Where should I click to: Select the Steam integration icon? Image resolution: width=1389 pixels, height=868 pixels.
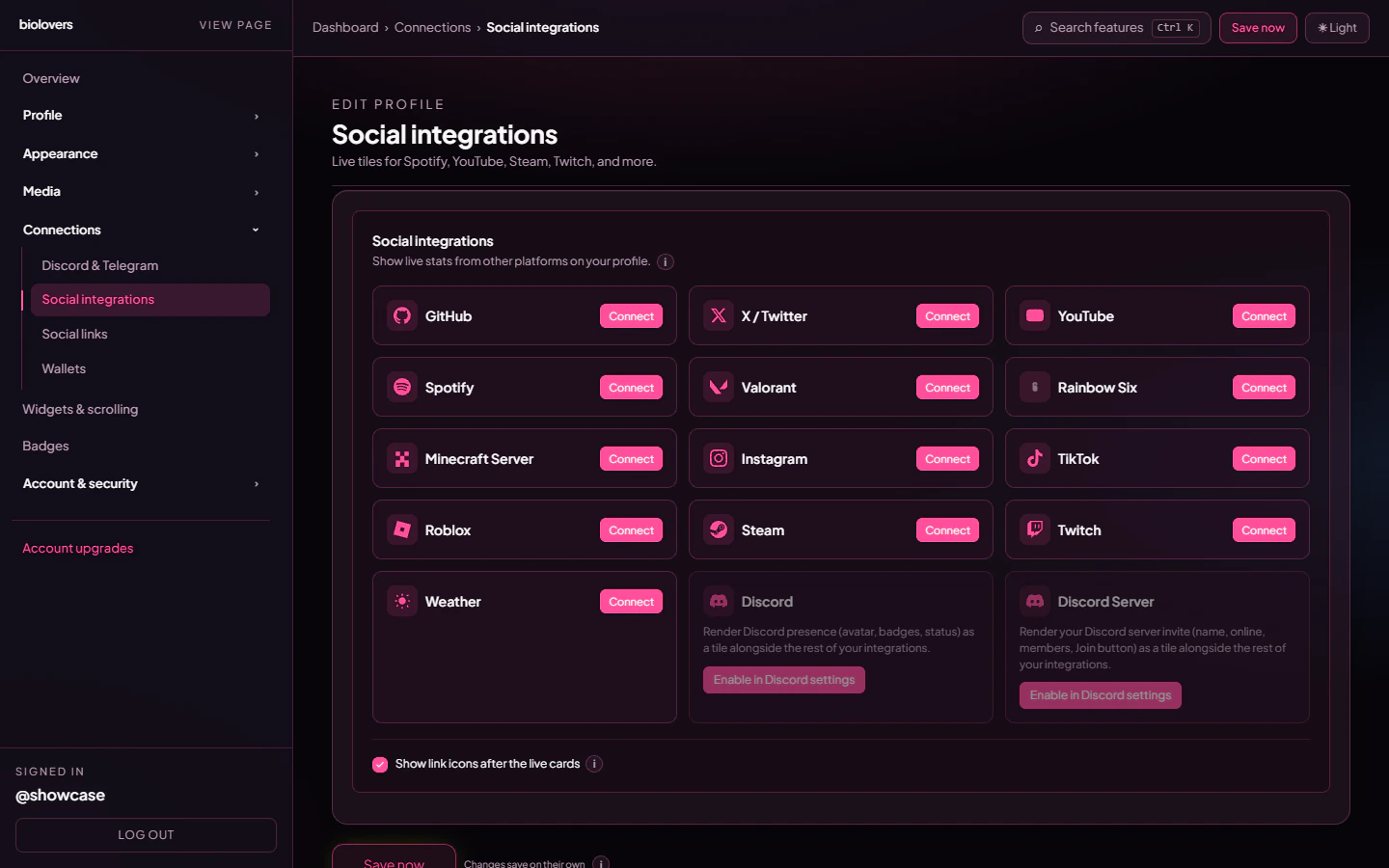click(719, 529)
